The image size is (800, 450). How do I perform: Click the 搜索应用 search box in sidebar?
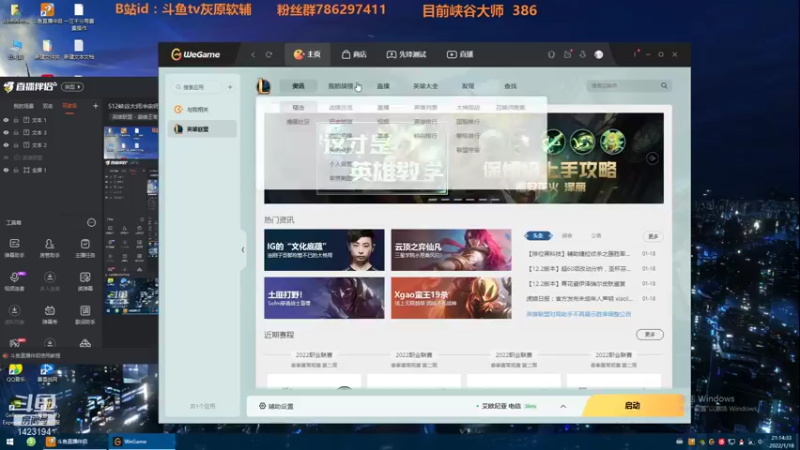coord(198,87)
